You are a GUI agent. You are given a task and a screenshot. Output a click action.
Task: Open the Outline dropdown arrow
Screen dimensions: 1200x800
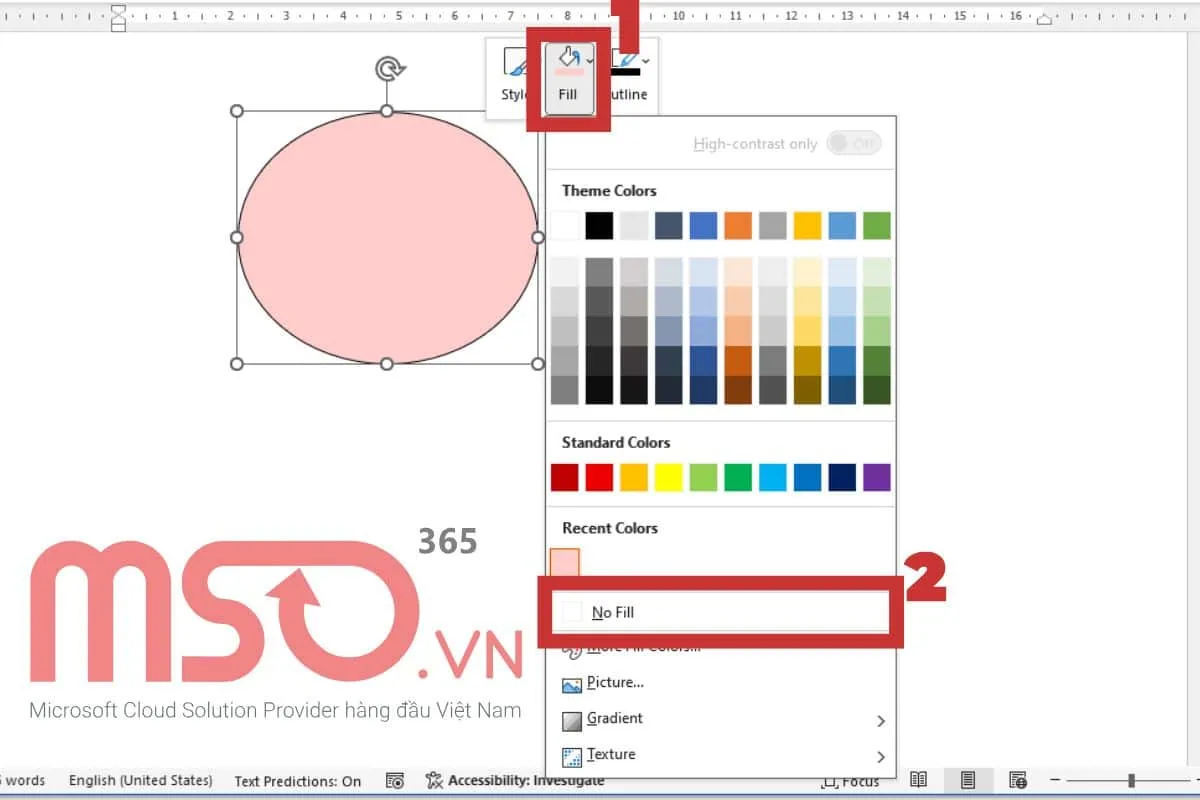[x=646, y=62]
